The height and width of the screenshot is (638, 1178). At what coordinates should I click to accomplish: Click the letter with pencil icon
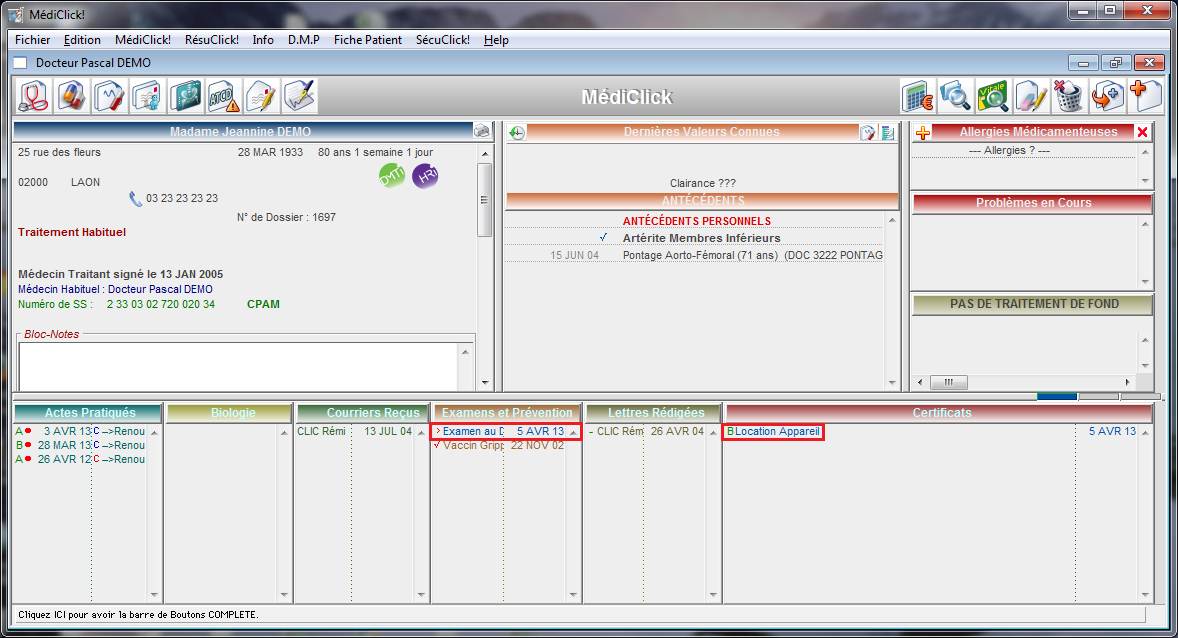coord(261,97)
